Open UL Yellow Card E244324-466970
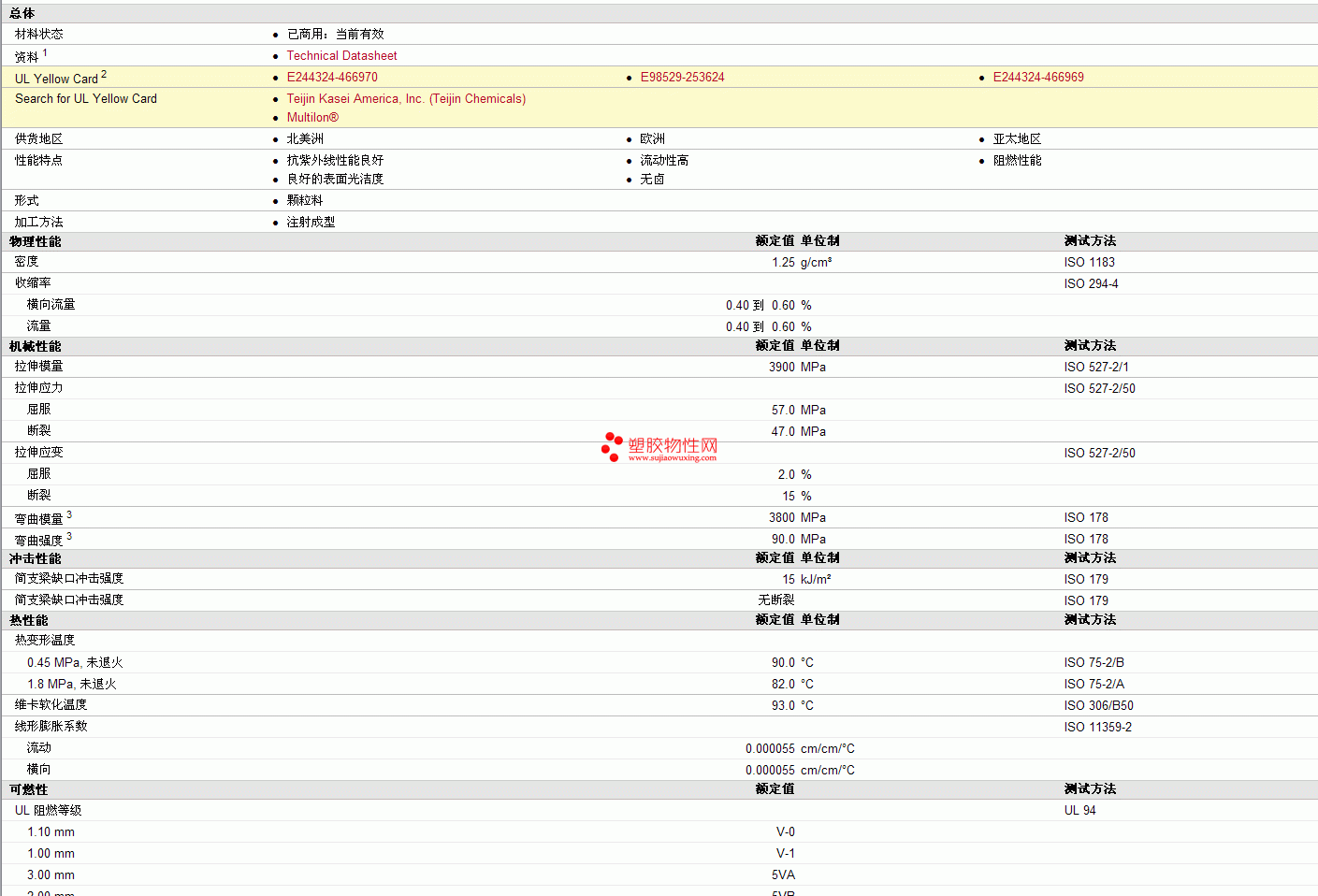This screenshot has width=1318, height=896. point(332,78)
